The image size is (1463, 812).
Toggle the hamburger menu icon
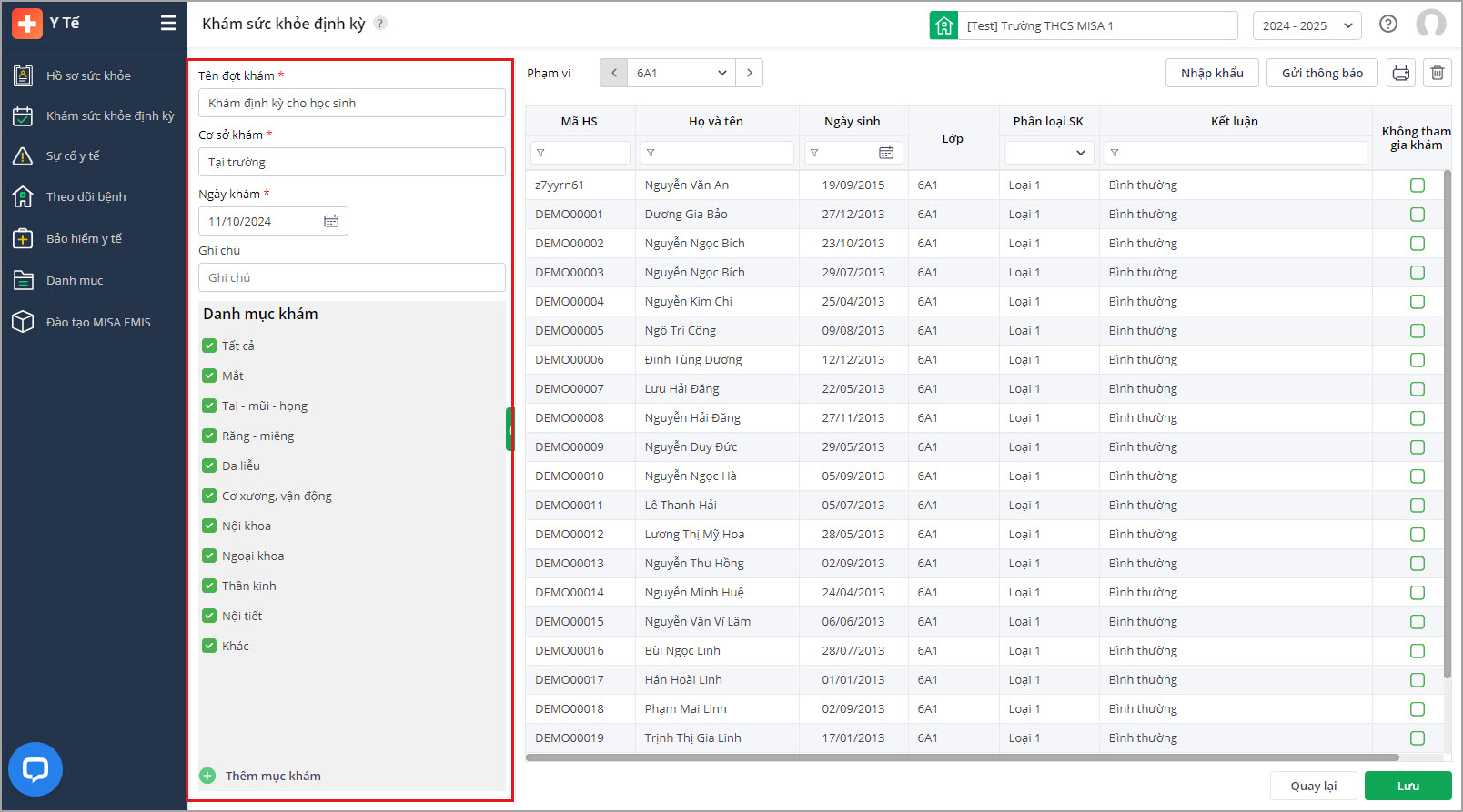click(168, 24)
